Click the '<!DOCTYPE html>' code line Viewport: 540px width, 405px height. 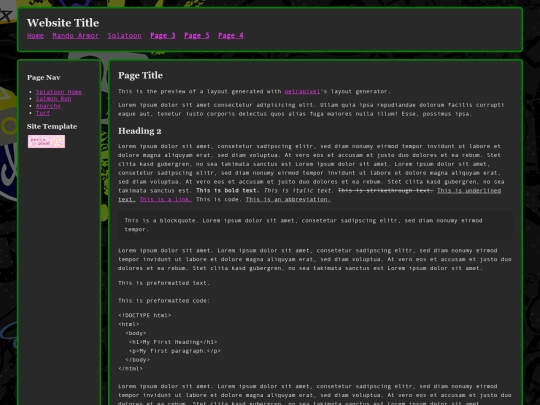(145, 315)
